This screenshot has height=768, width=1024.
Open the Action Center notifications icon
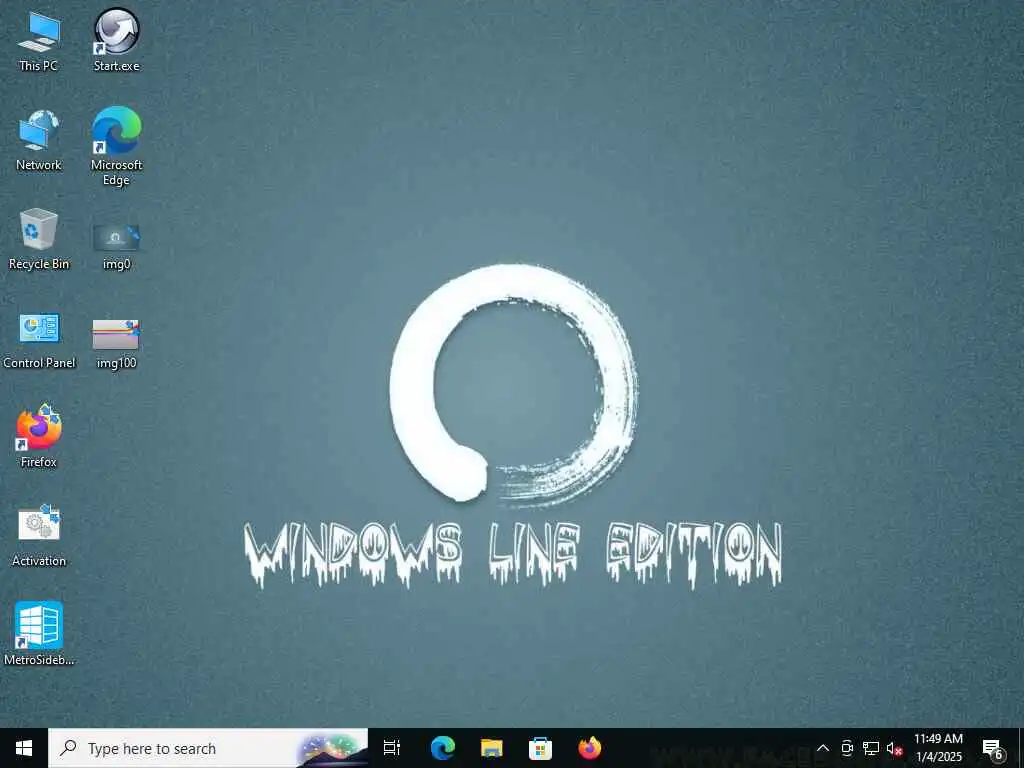[993, 750]
